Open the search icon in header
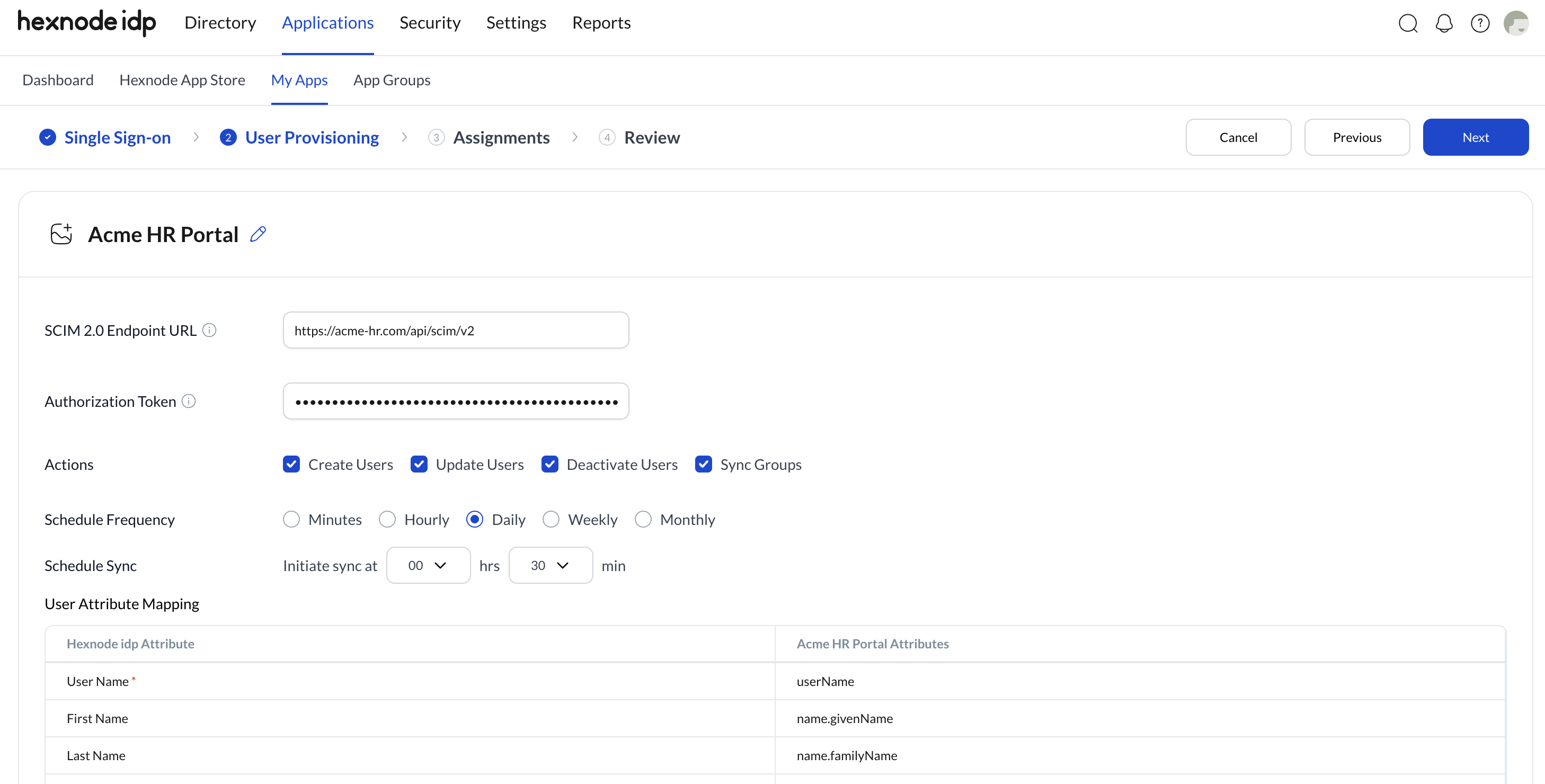 click(1408, 23)
